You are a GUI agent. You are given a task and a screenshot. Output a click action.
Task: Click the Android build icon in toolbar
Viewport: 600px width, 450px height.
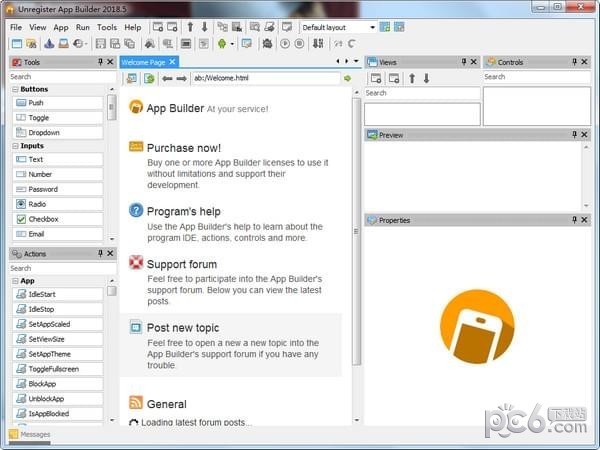click(221, 43)
